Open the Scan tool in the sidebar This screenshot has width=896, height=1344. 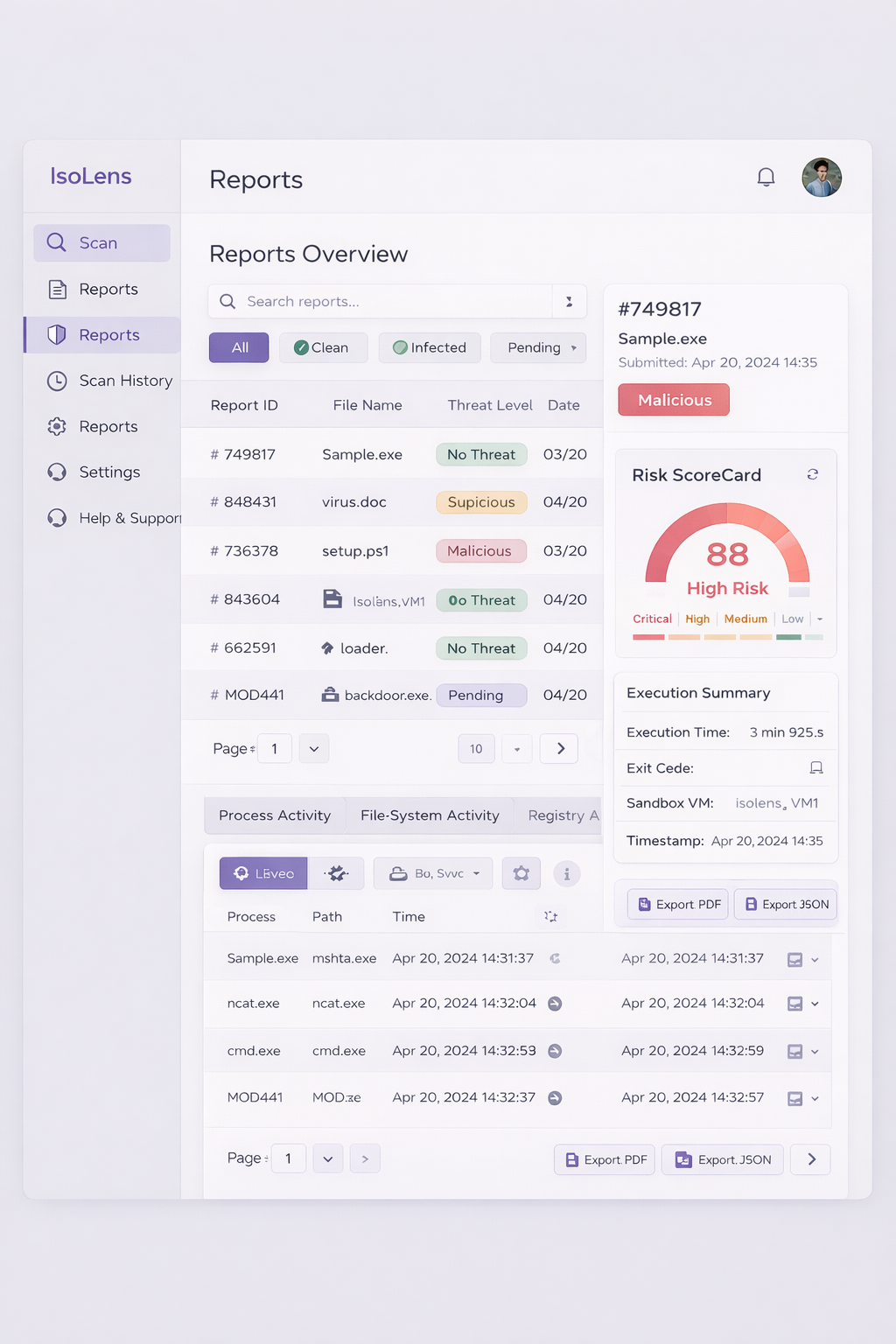101,242
